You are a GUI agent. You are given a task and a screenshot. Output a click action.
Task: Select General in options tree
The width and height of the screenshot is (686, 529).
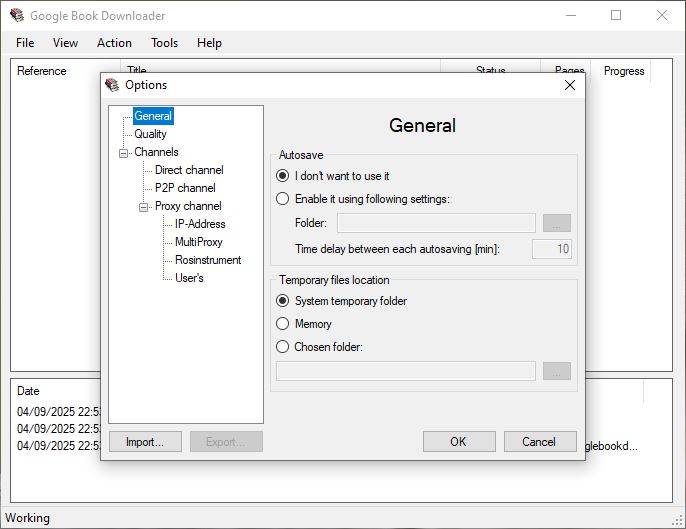153,116
